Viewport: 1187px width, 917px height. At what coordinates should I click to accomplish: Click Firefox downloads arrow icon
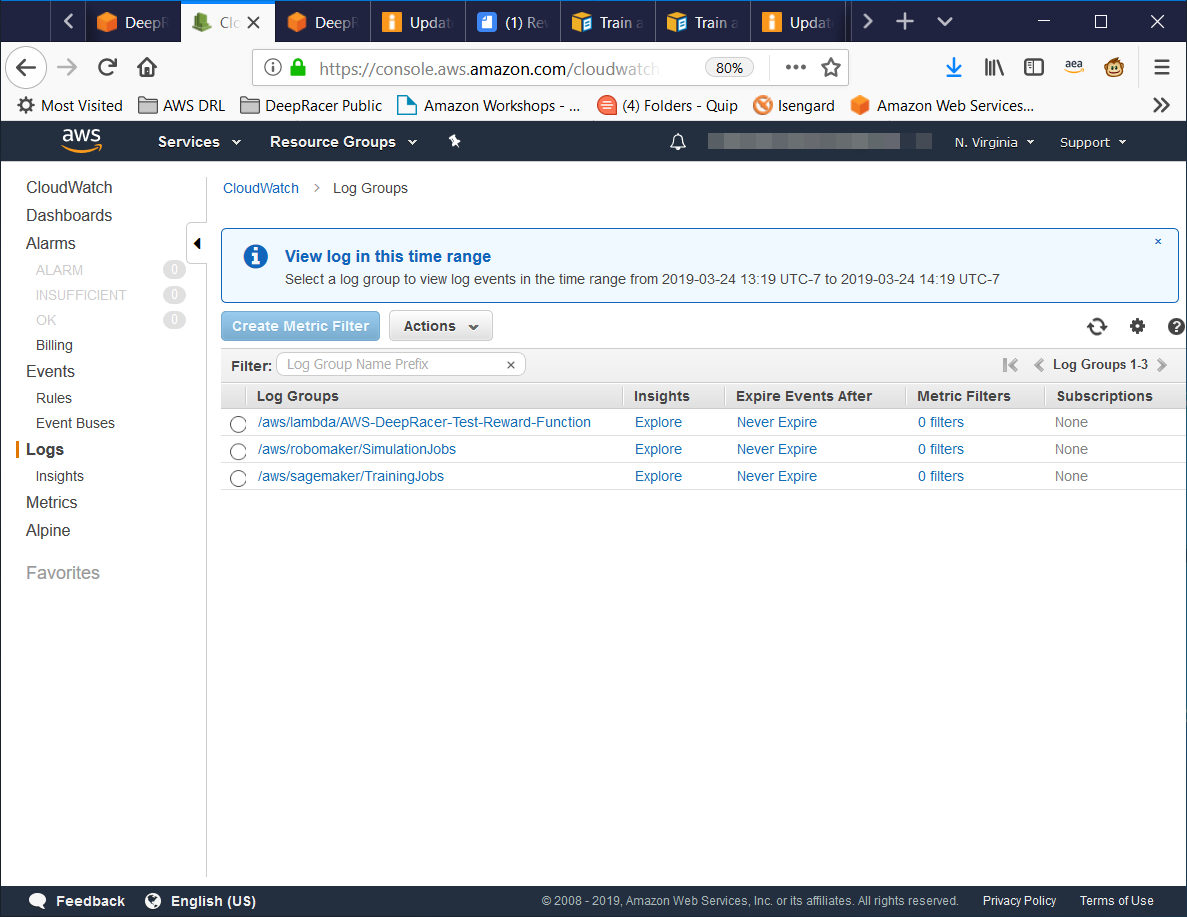tap(953, 67)
